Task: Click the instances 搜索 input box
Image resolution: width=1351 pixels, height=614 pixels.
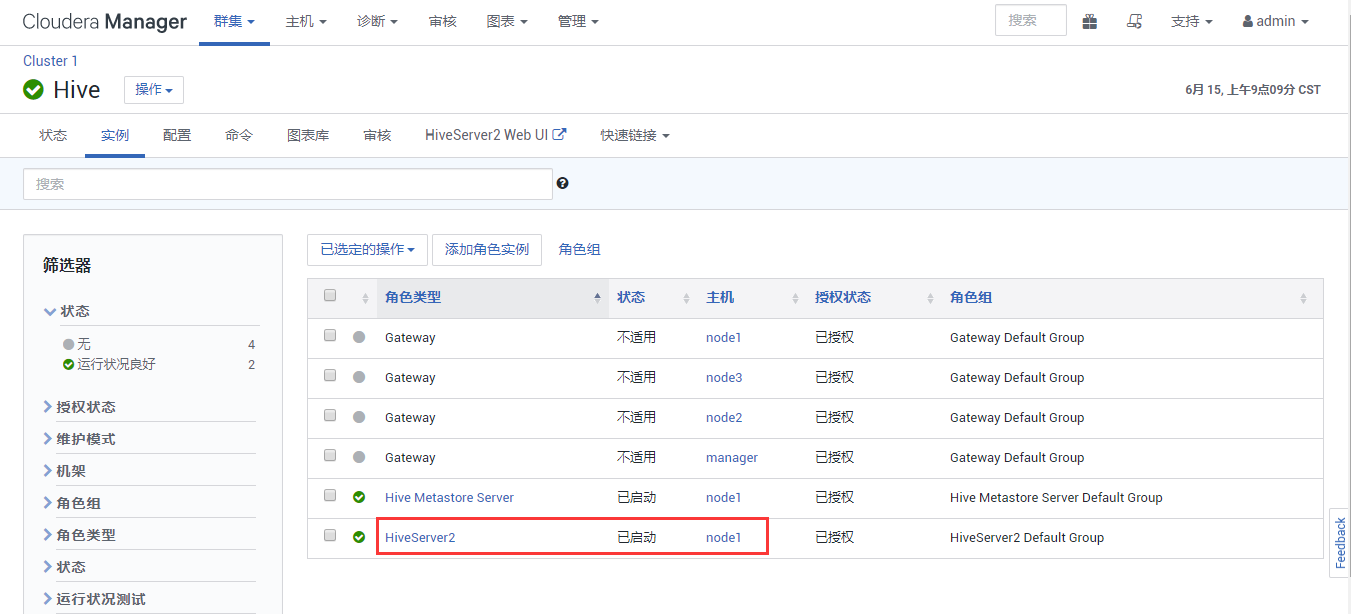Action: click(x=288, y=184)
